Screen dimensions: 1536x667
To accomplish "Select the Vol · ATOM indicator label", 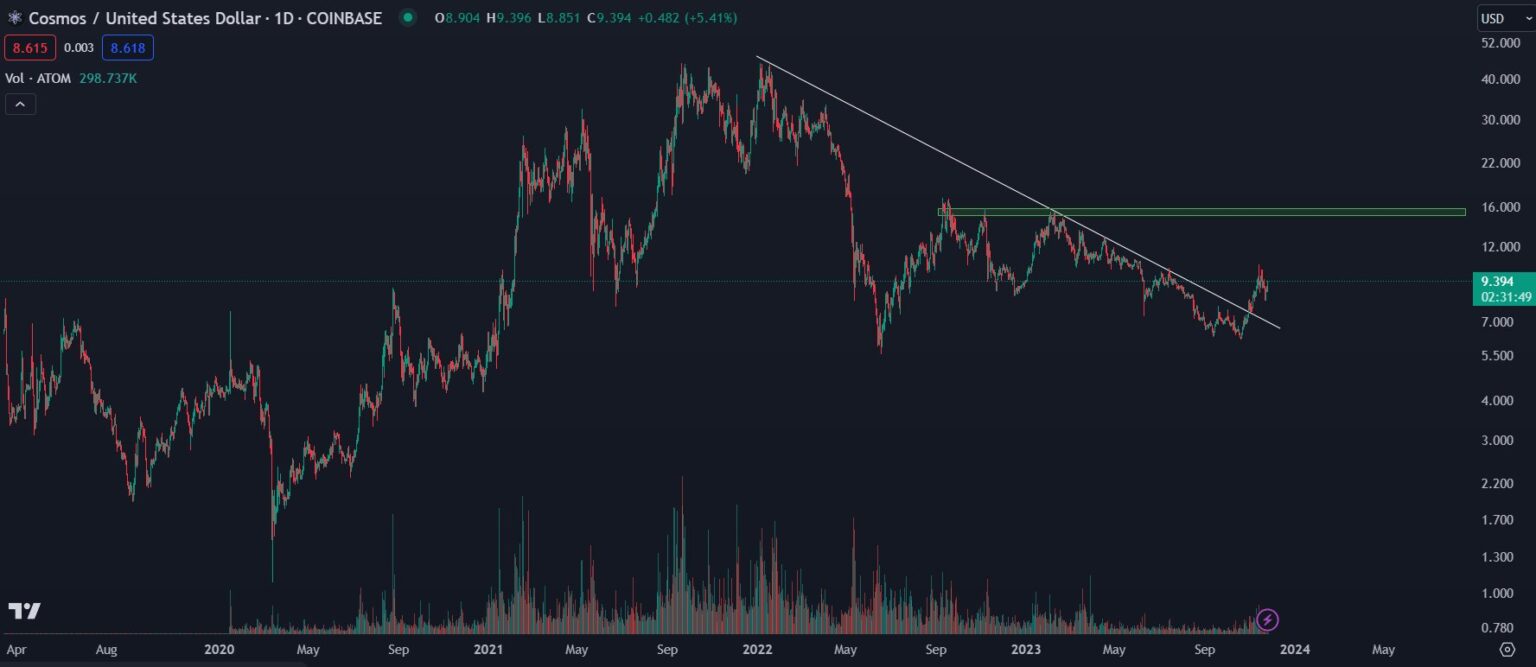I will click(38, 78).
